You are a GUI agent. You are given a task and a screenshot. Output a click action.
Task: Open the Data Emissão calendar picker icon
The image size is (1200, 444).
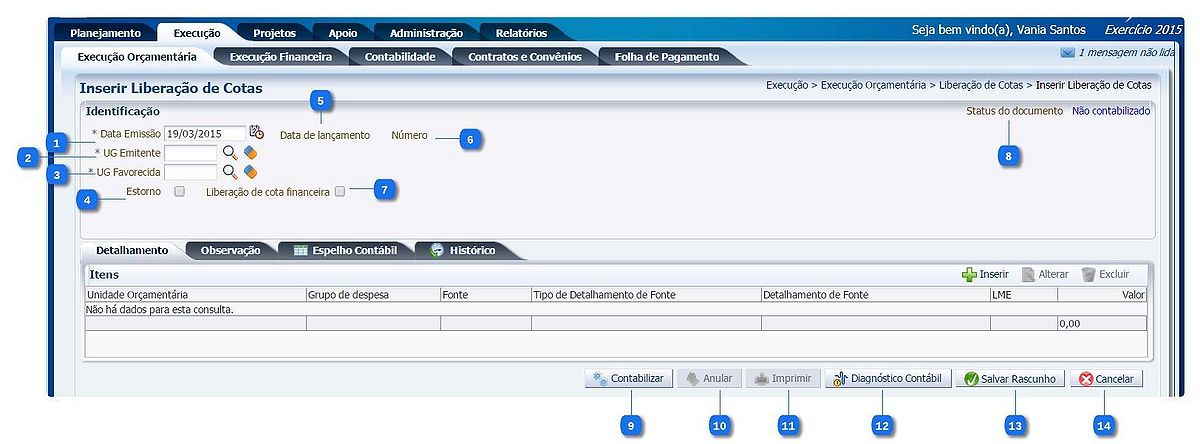[x=256, y=132]
